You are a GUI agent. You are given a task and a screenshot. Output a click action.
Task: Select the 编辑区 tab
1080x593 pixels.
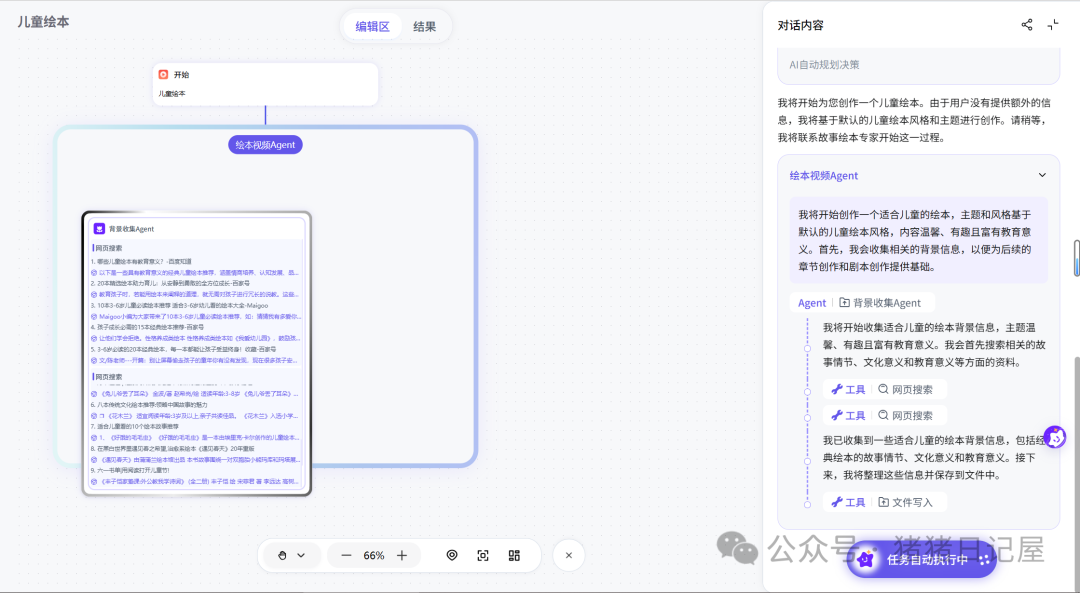click(371, 26)
